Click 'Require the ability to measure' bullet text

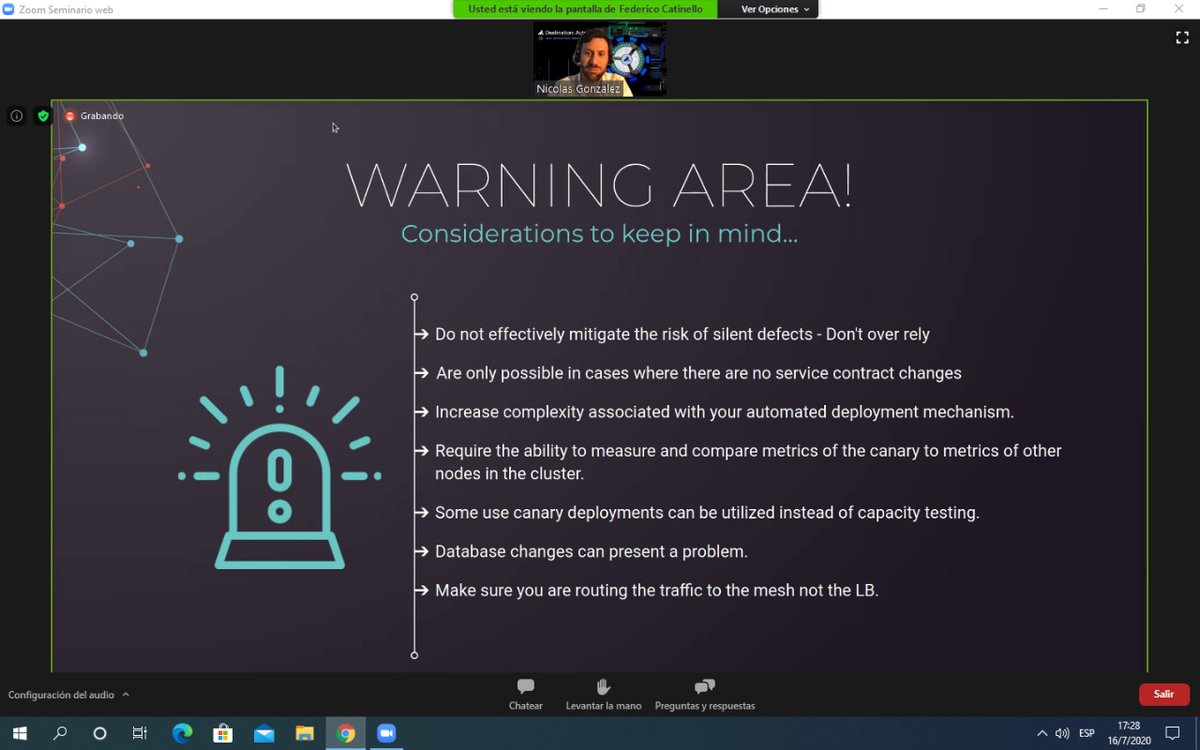(748, 462)
